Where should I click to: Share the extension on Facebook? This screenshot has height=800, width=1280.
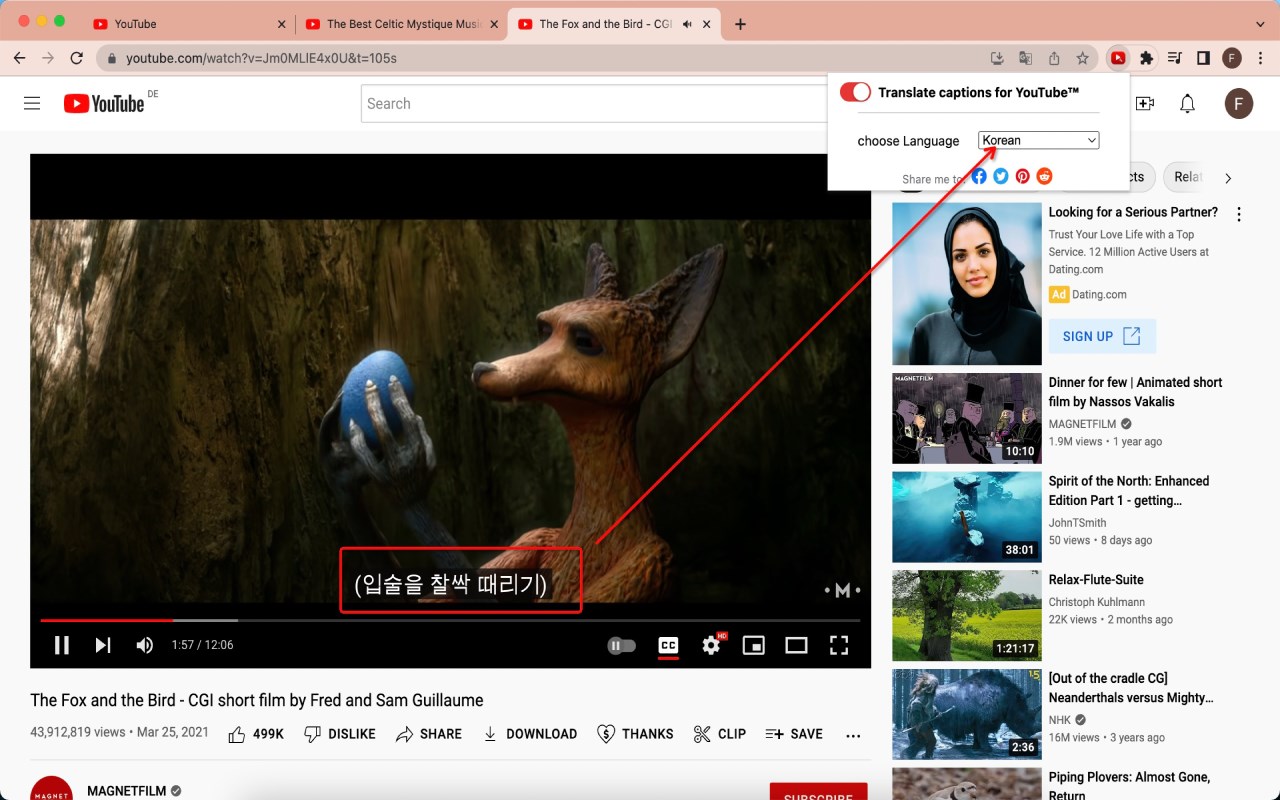(979, 176)
